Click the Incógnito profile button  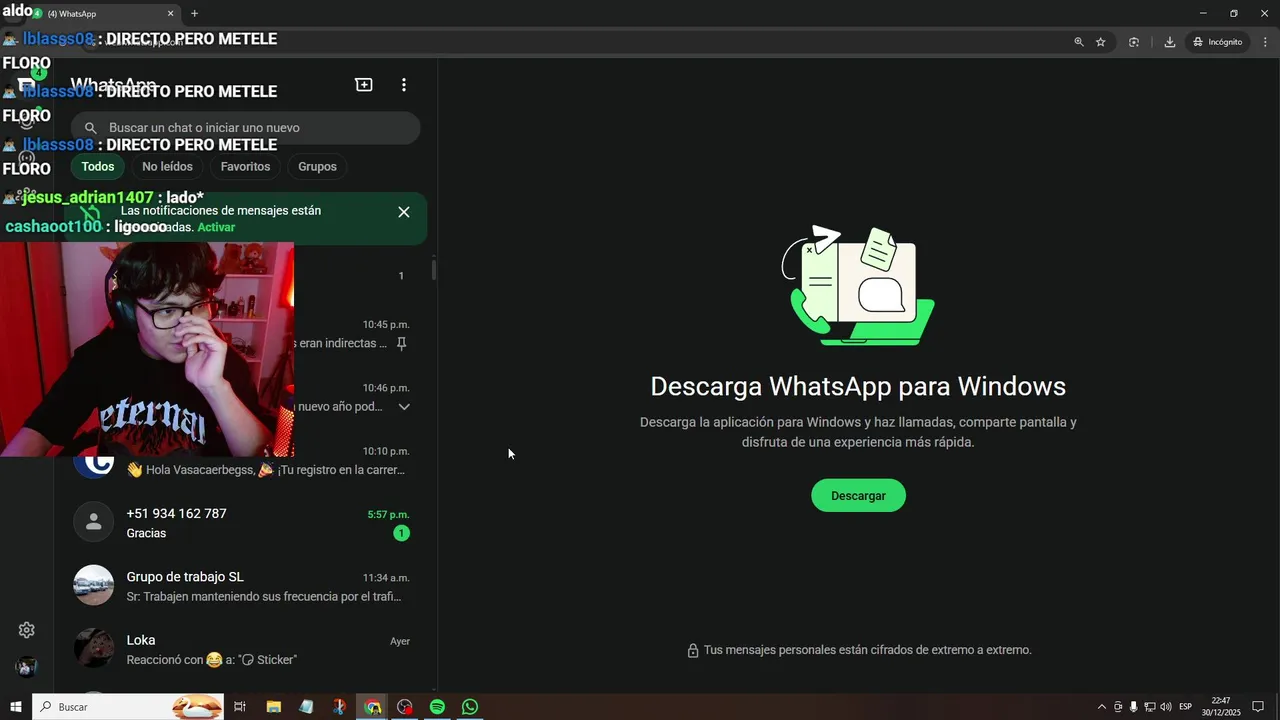[x=1218, y=42]
